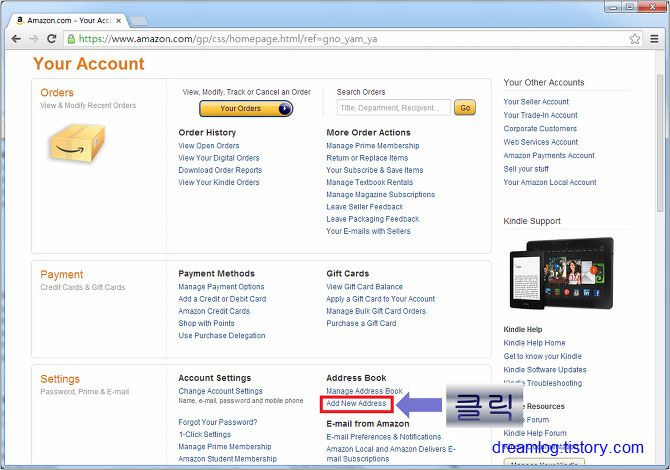Open Corporate Customers link
The height and width of the screenshot is (470, 670).
540,129
